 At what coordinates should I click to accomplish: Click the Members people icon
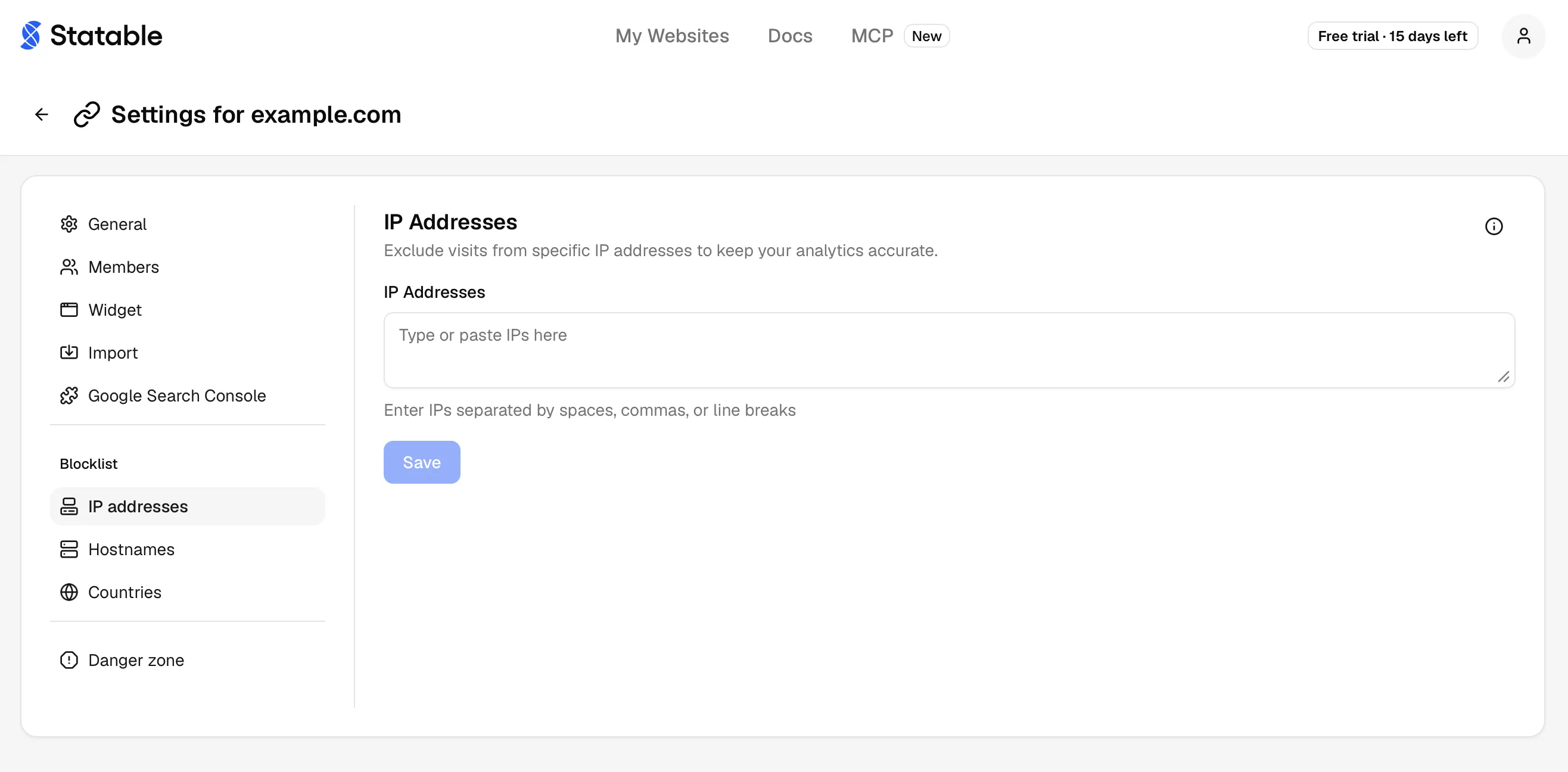69,267
